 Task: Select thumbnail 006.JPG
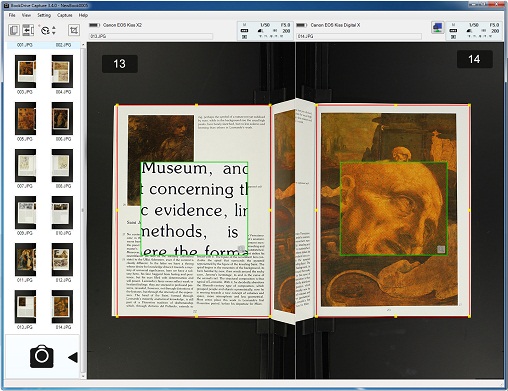(62, 118)
